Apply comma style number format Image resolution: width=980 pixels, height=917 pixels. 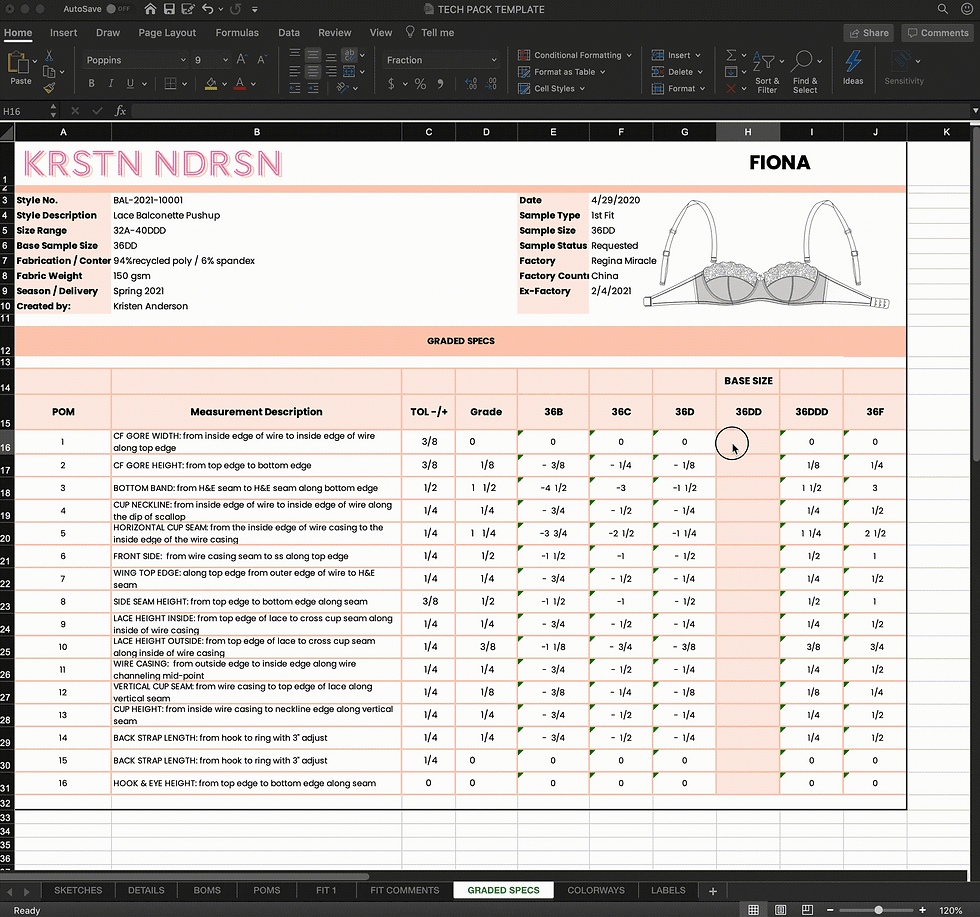[441, 84]
